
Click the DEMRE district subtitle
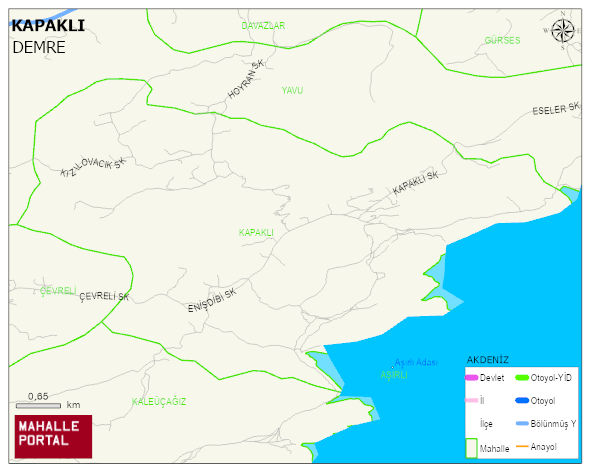[x=39, y=48]
